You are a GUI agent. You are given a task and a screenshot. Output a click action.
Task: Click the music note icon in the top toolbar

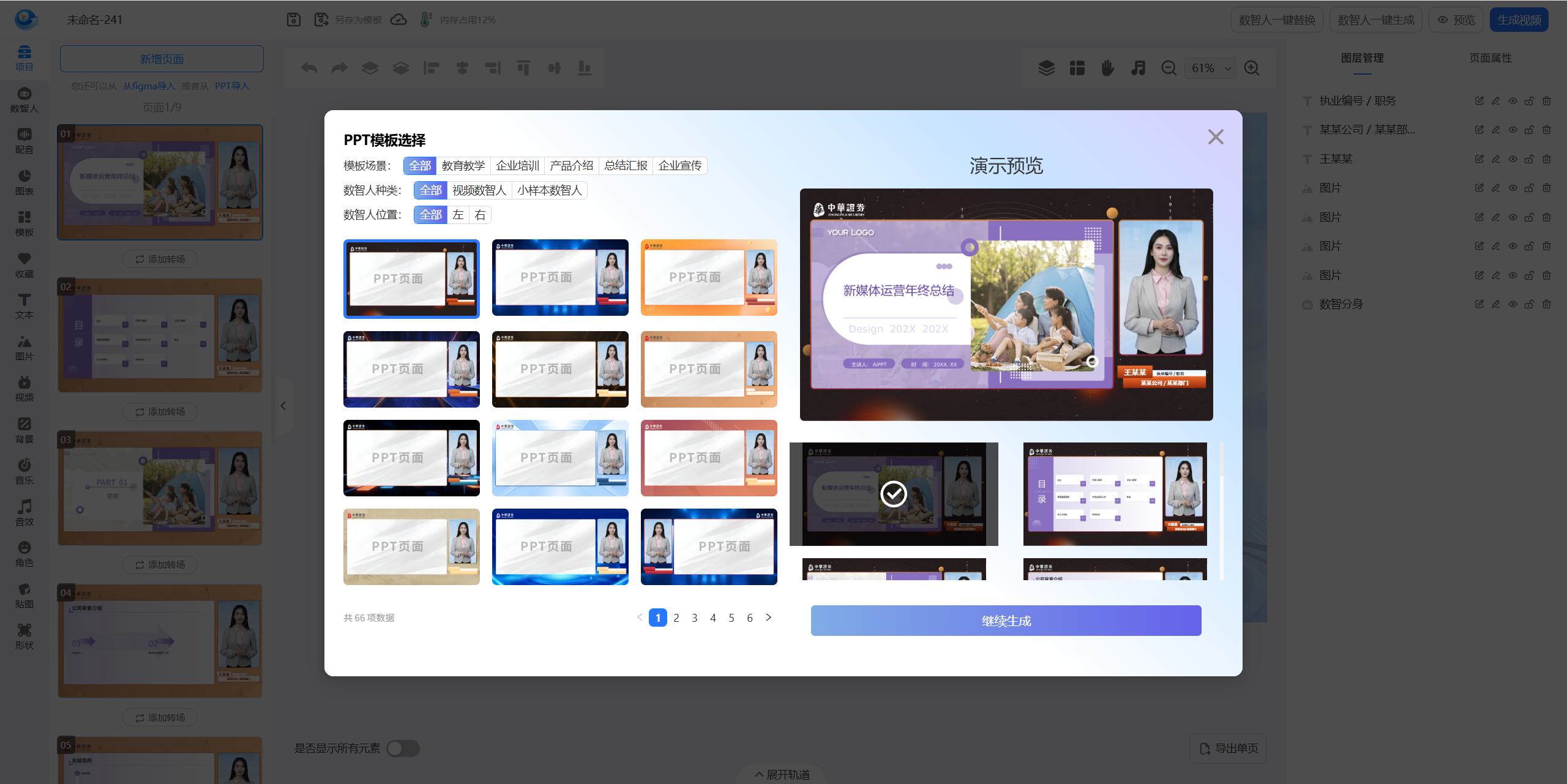[x=1138, y=68]
